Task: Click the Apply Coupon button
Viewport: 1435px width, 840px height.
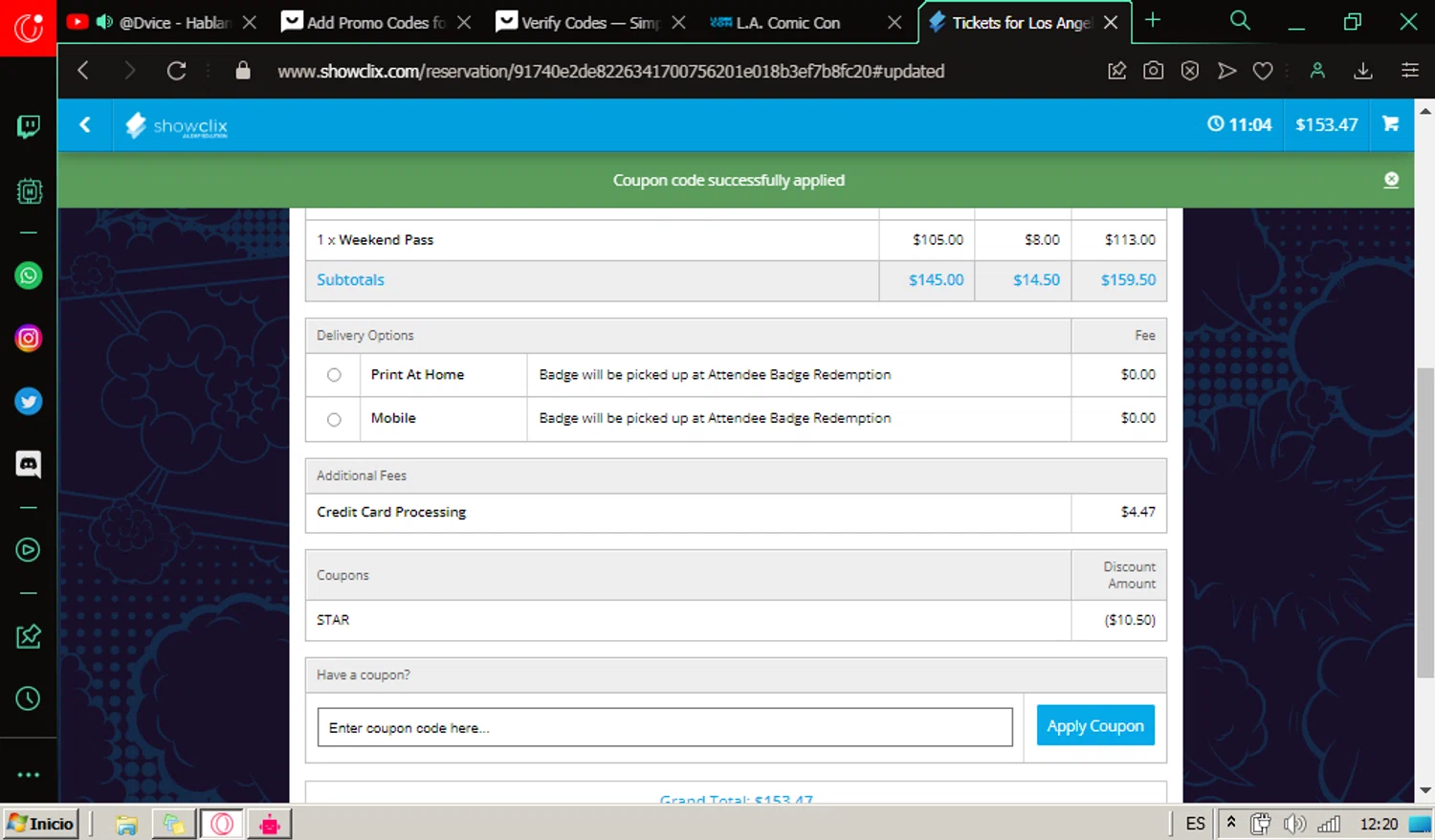Action: [1095, 726]
